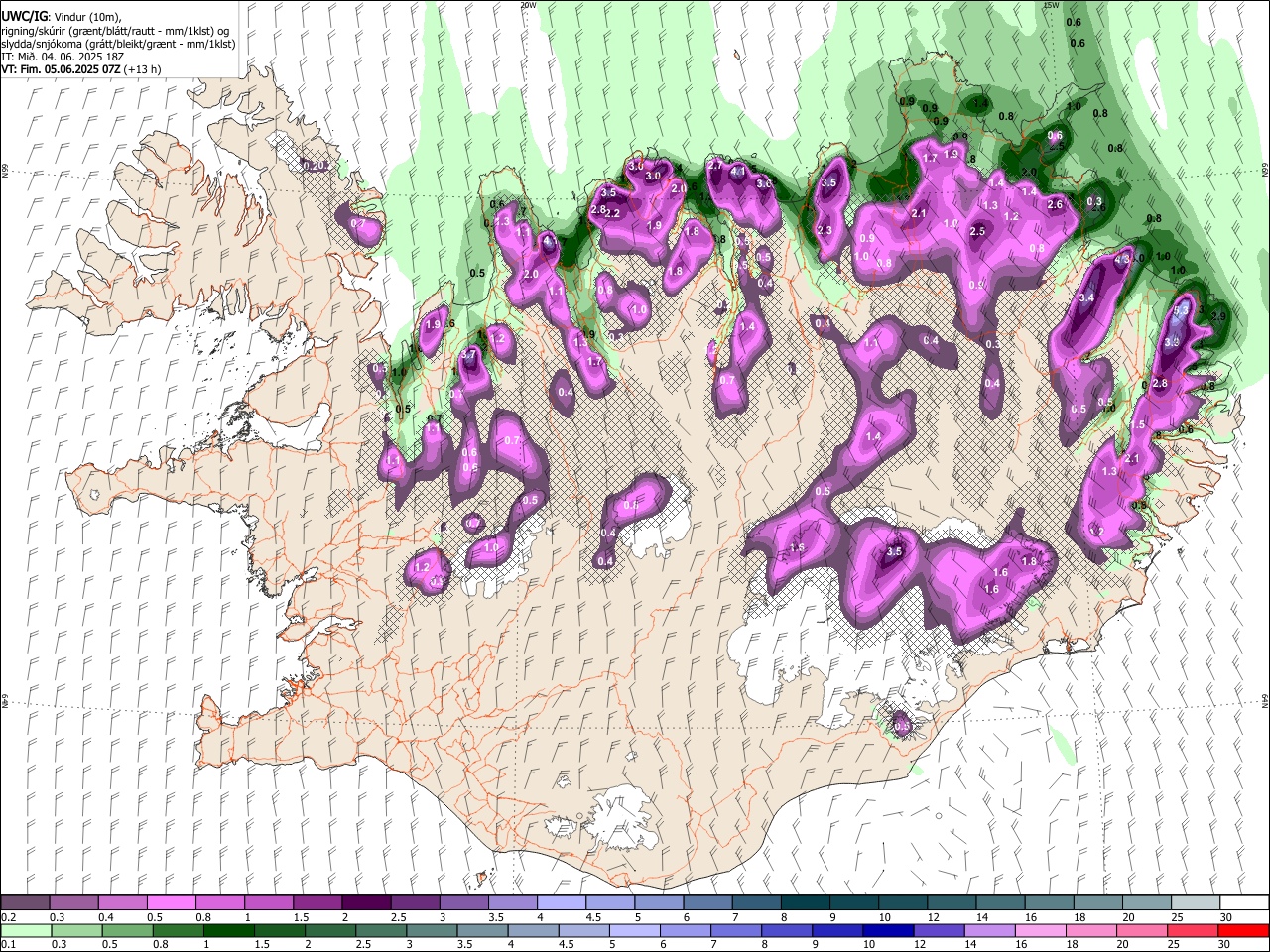Click the 'rigning/skúrir' legend description line
Viewport: 1270px width, 952px height.
click(116, 31)
